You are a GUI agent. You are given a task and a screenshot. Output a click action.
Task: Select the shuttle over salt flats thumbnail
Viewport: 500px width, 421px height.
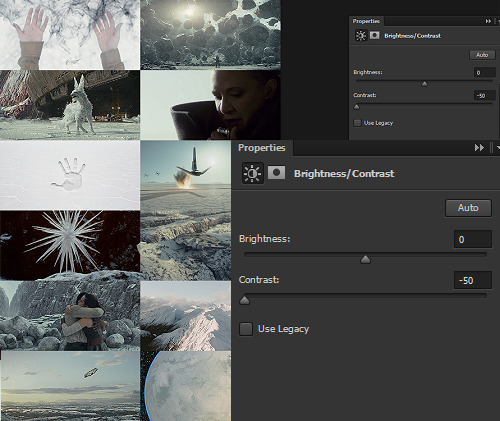point(186,210)
